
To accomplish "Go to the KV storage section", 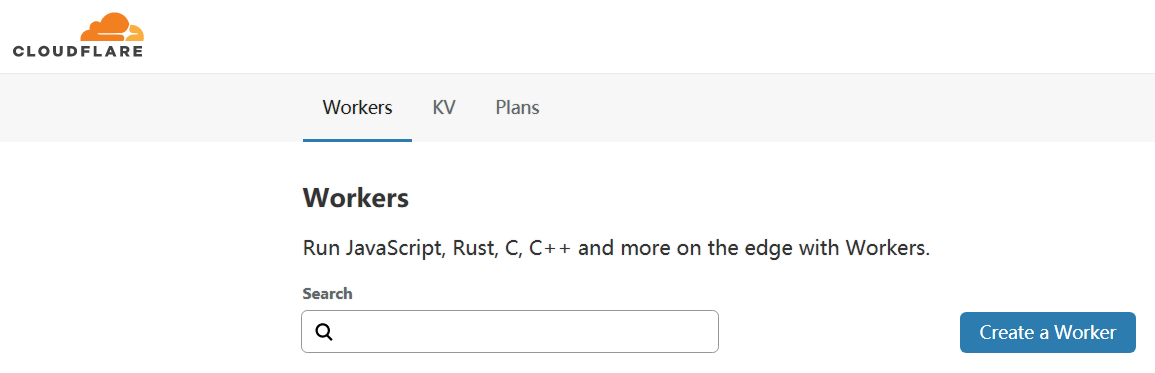I will point(443,108).
